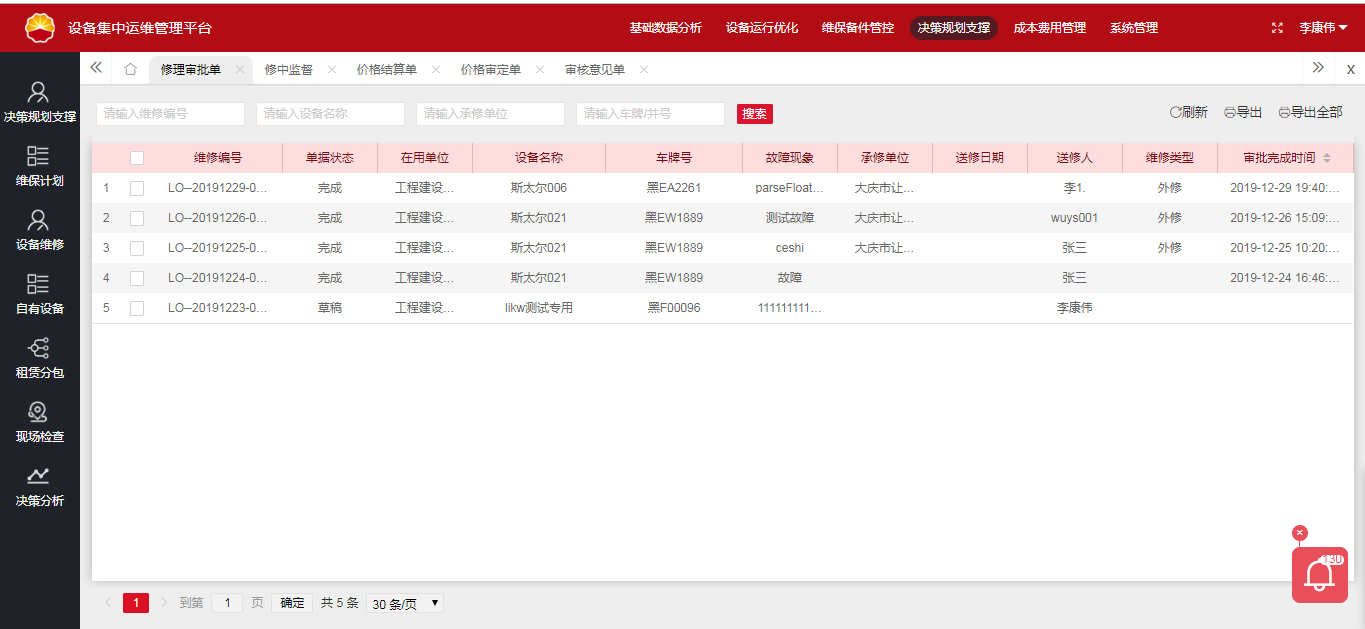The height and width of the screenshot is (629, 1365).
Task: Click the home icon tab
Action: [x=130, y=69]
